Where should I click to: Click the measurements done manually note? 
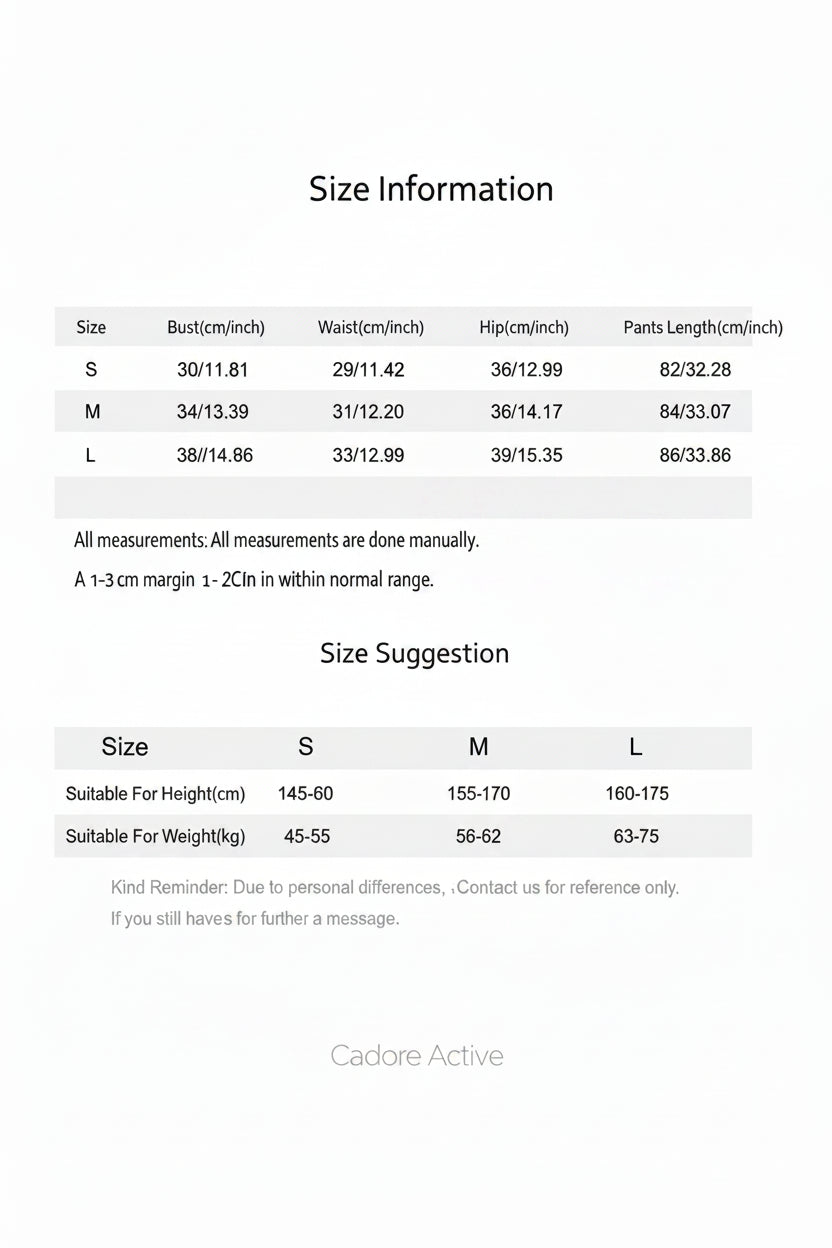277,541
